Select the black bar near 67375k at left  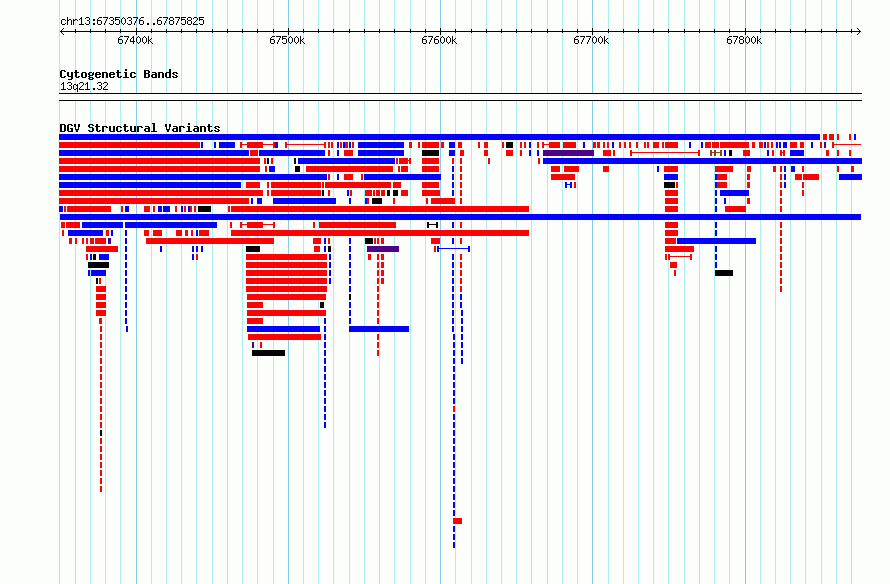98,265
